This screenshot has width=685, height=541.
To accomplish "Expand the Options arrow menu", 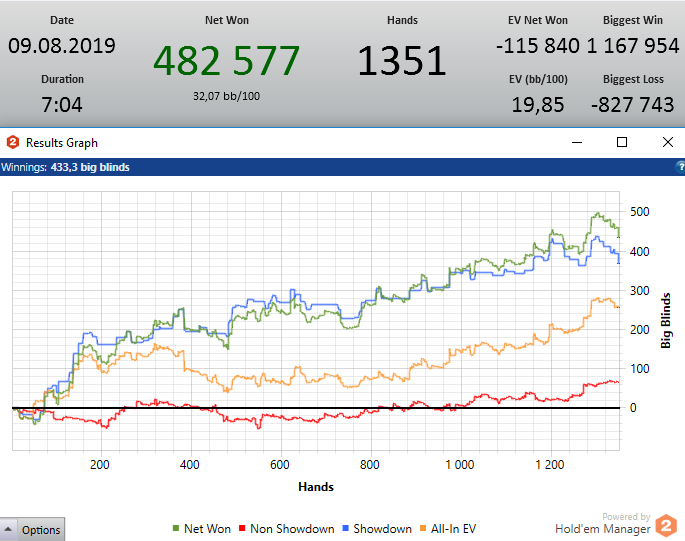I will tap(8, 529).
